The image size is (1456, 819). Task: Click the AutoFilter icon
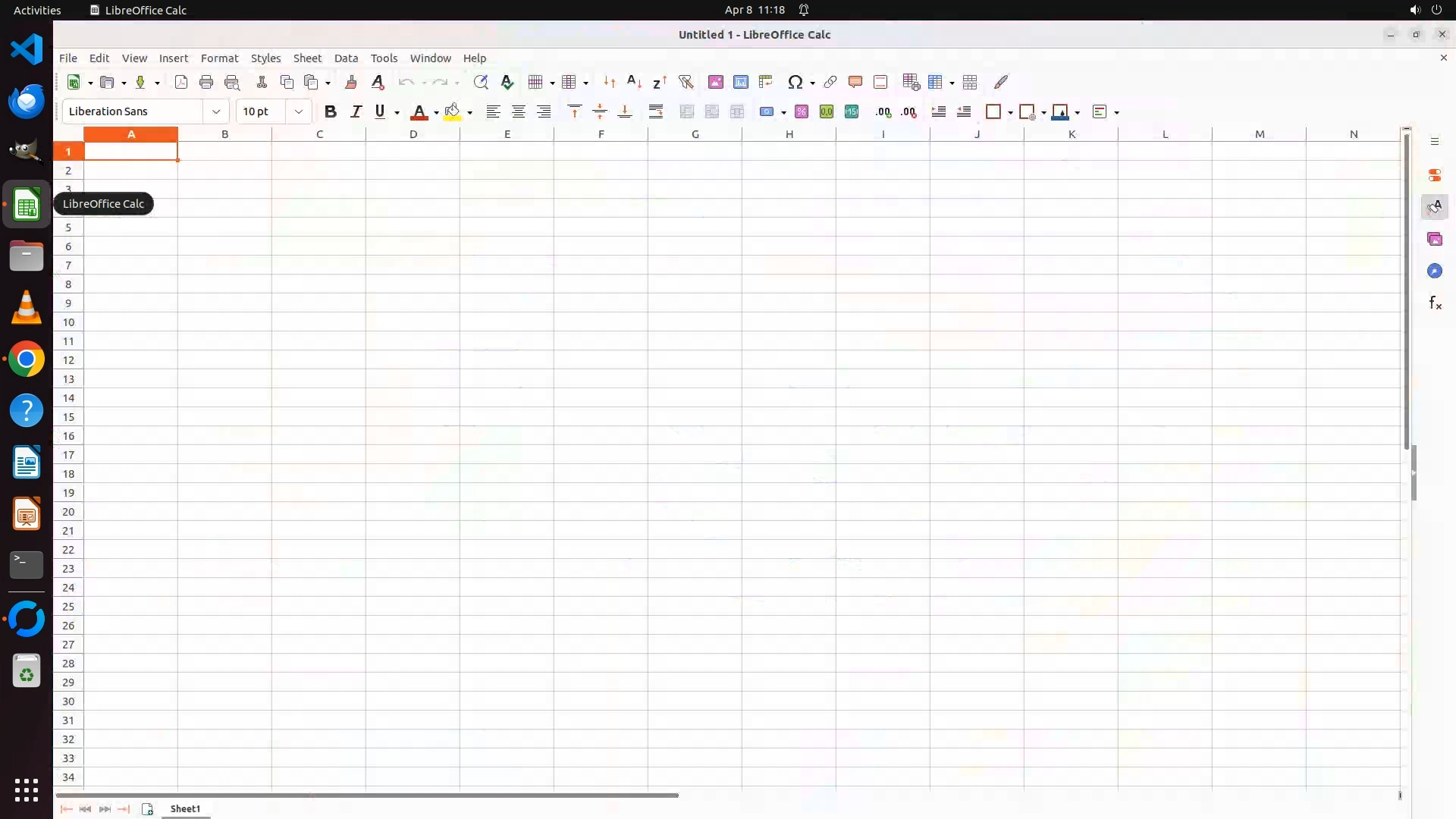point(686,82)
